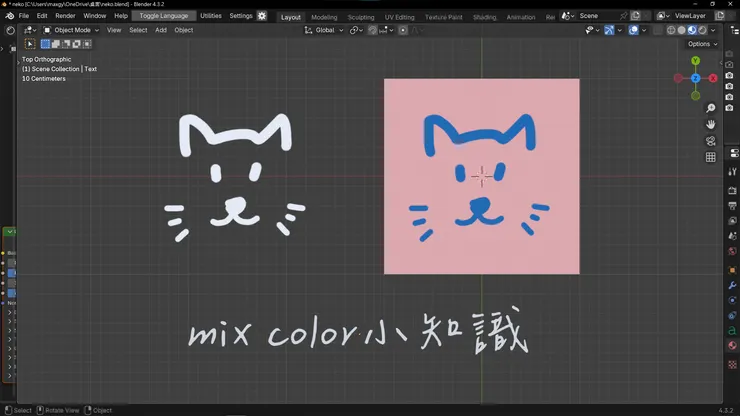Switch to the Sculpting workspace tab
Viewport: 740px width, 416px height.
pyautogui.click(x=361, y=17)
